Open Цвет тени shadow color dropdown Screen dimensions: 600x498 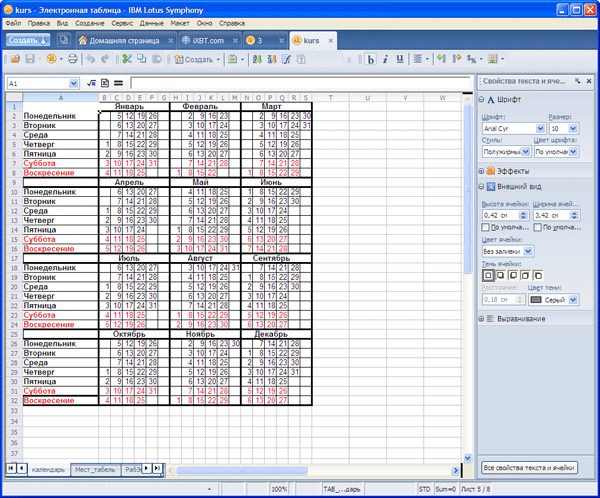click(x=573, y=300)
